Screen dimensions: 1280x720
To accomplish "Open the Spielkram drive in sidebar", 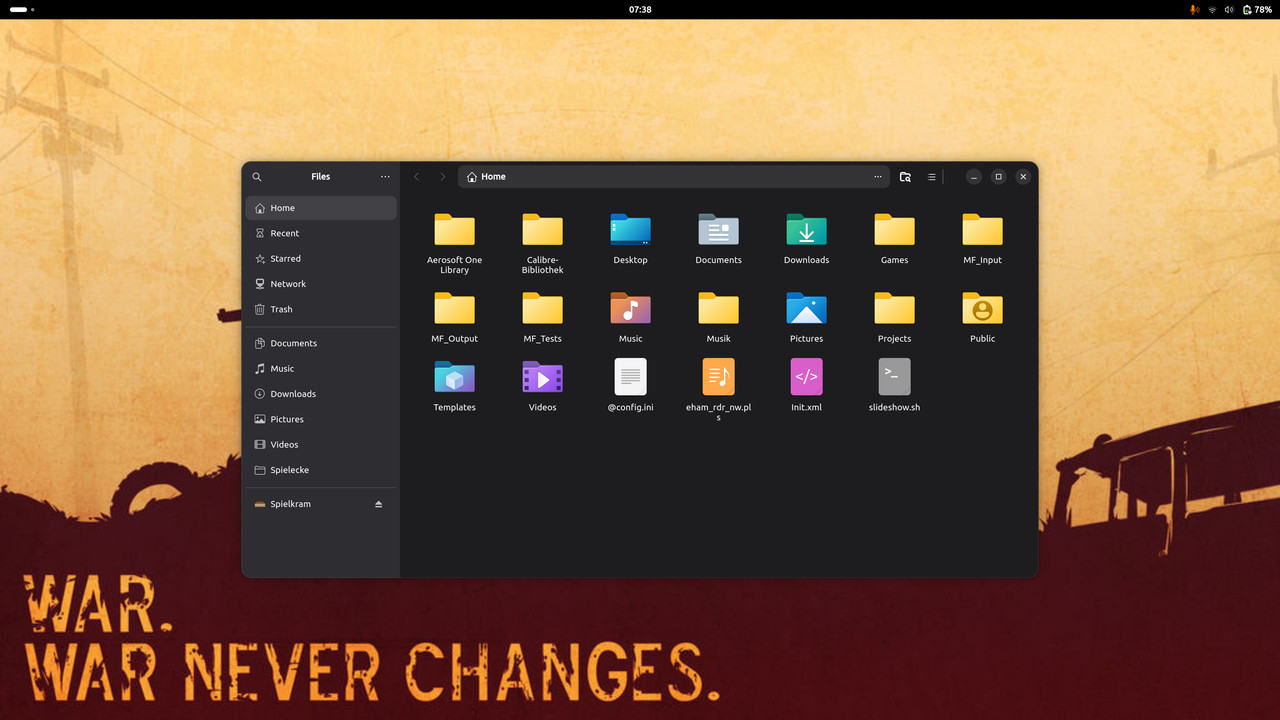I will click(x=321, y=504).
